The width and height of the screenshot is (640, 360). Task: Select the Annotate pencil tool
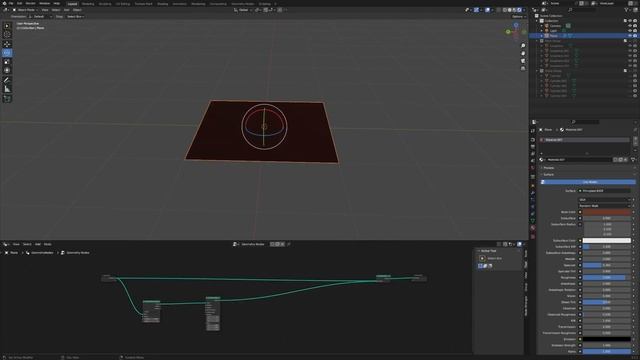[x=7, y=80]
